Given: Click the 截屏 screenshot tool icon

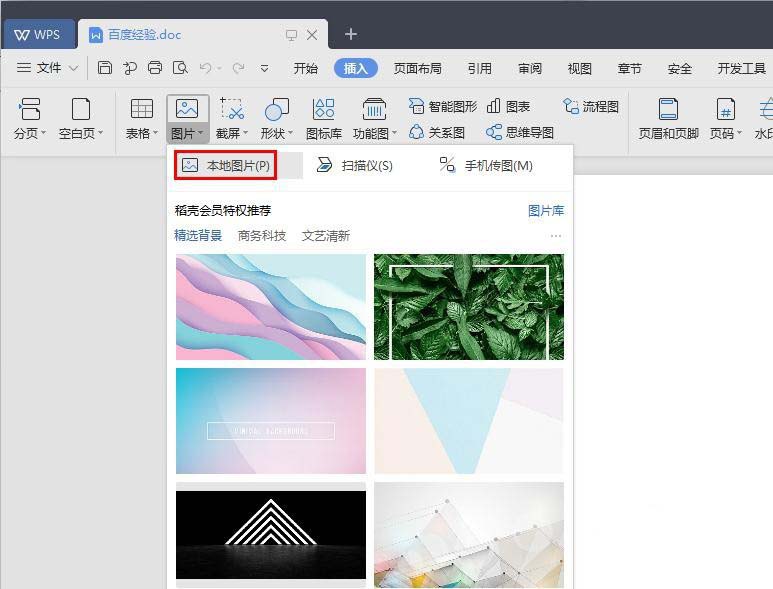Looking at the screenshot, I should click(232, 109).
